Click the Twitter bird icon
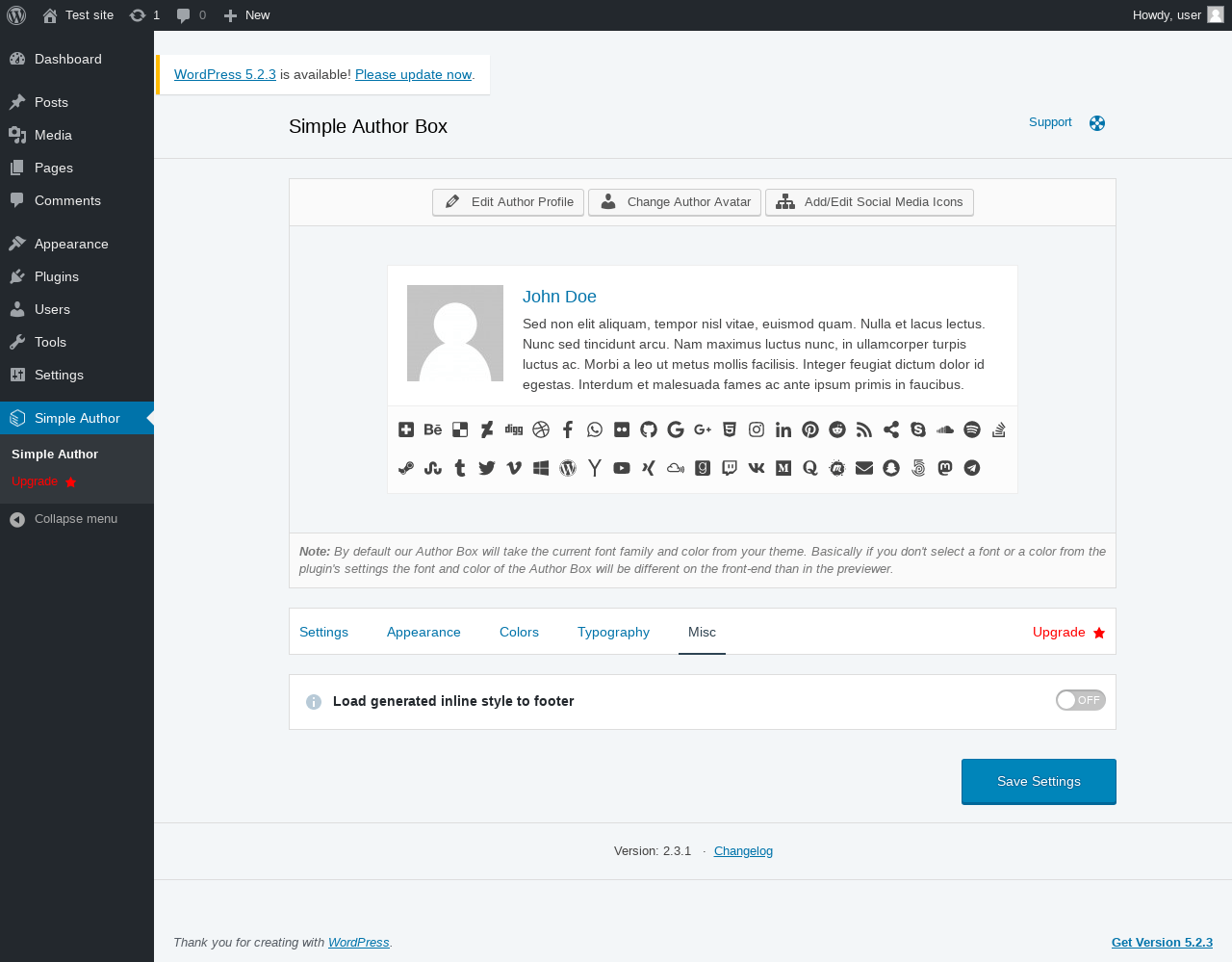The height and width of the screenshot is (962, 1232). [487, 468]
